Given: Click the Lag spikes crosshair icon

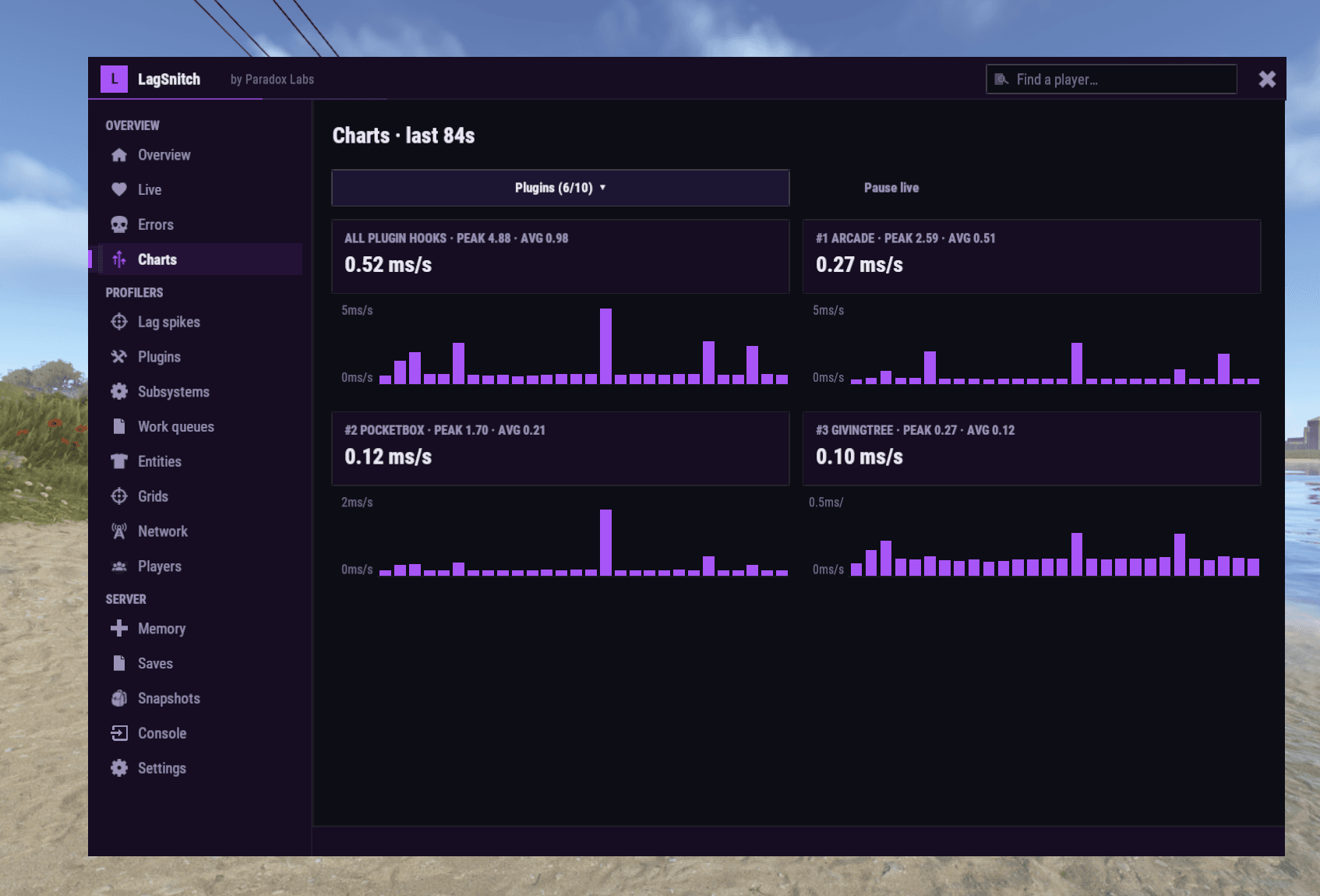Looking at the screenshot, I should pyautogui.click(x=119, y=322).
